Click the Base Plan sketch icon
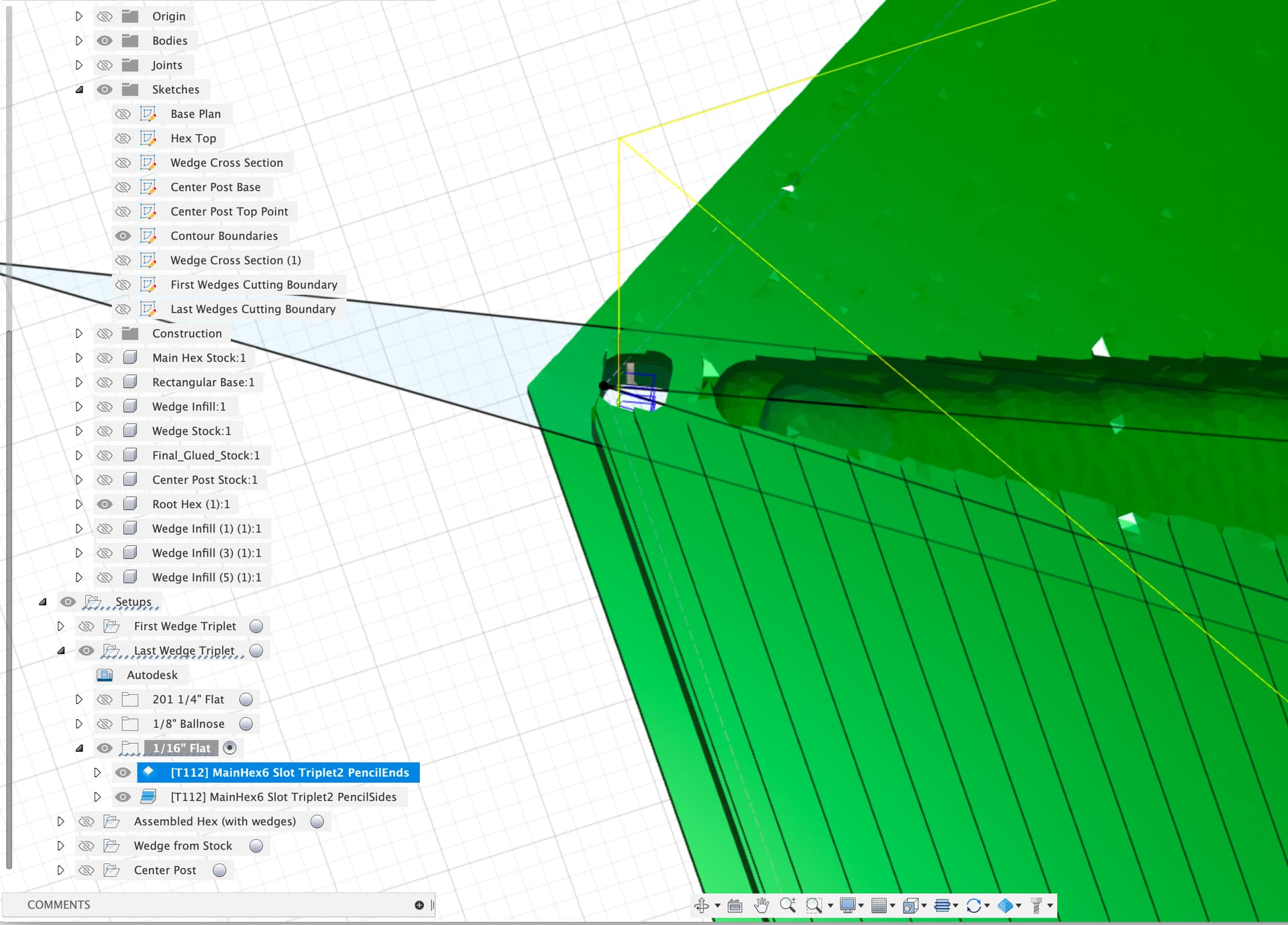Viewport: 1288px width, 925px height. point(148,114)
